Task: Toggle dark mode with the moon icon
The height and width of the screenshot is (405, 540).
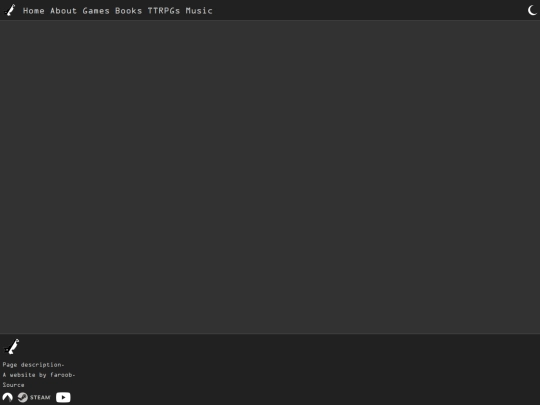Action: 532,10
